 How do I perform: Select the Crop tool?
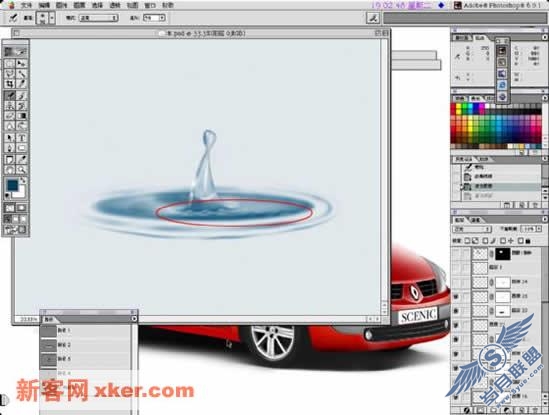click(9, 84)
